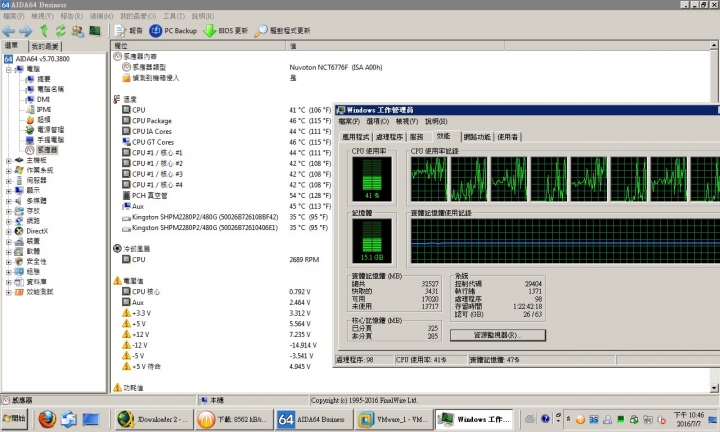Expand the 顯示 display tree node
The image size is (720, 432).
9,191
